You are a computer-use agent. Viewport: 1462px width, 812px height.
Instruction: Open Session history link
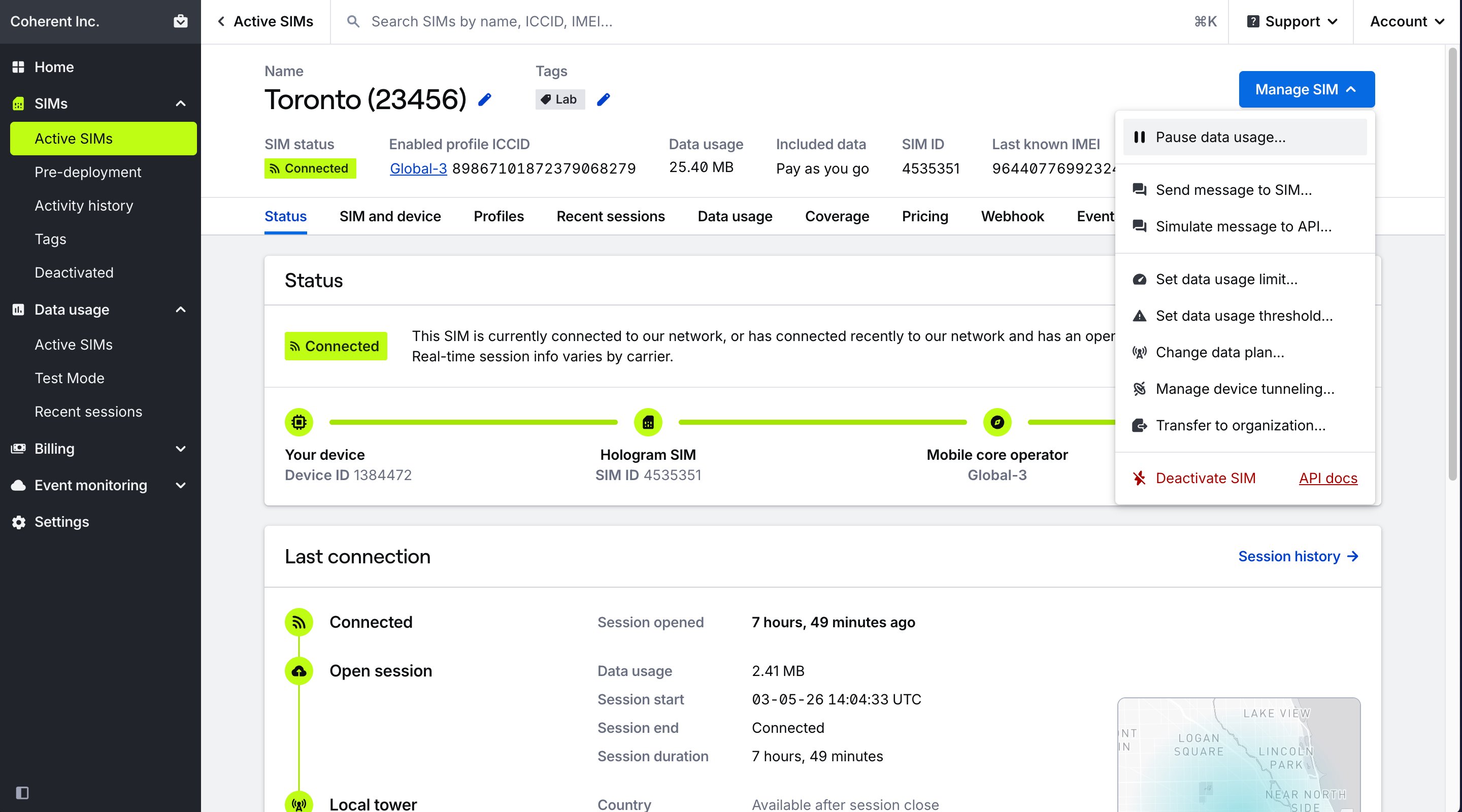1298,556
